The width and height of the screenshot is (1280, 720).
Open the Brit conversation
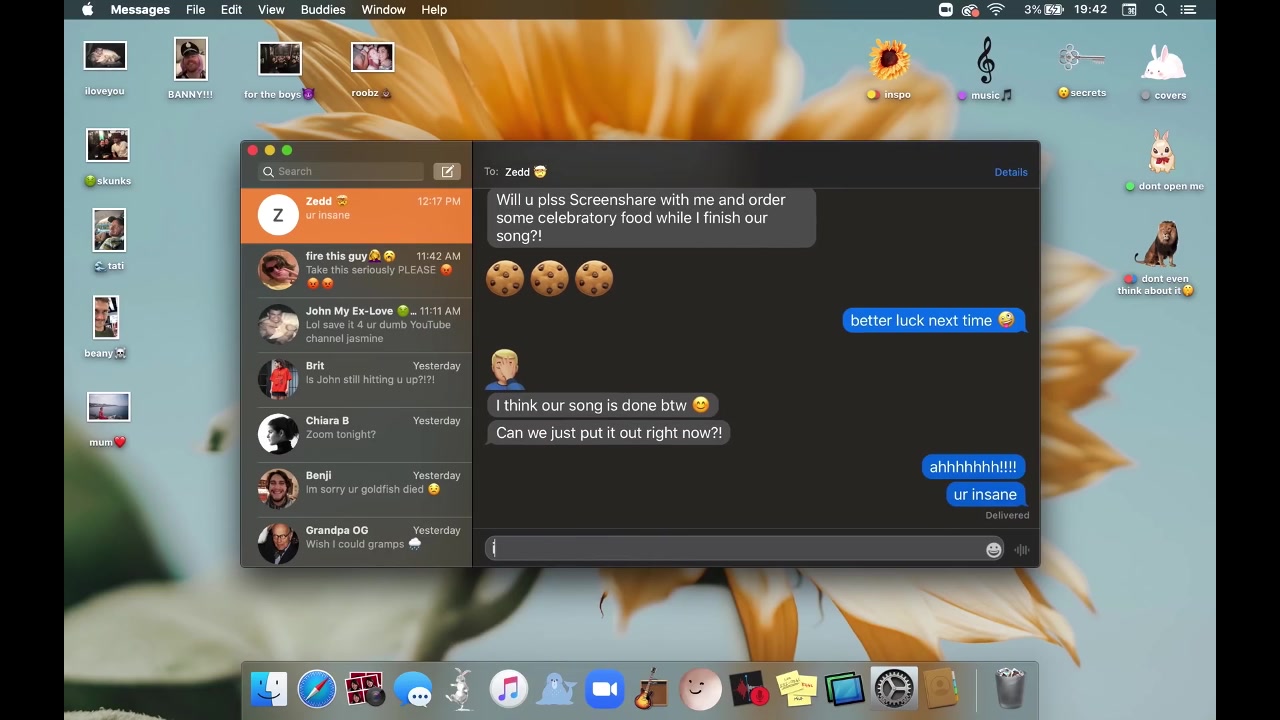pyautogui.click(x=356, y=380)
